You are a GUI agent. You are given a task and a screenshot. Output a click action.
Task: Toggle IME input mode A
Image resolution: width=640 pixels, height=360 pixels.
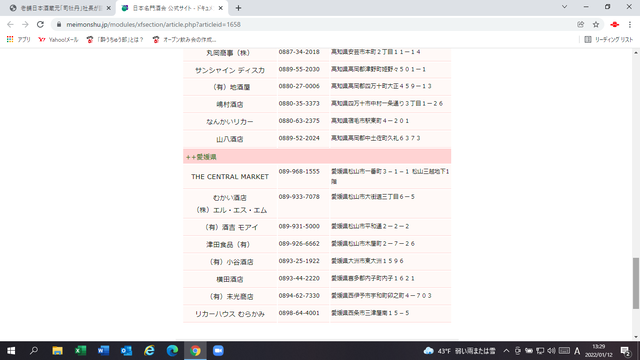(x=577, y=351)
